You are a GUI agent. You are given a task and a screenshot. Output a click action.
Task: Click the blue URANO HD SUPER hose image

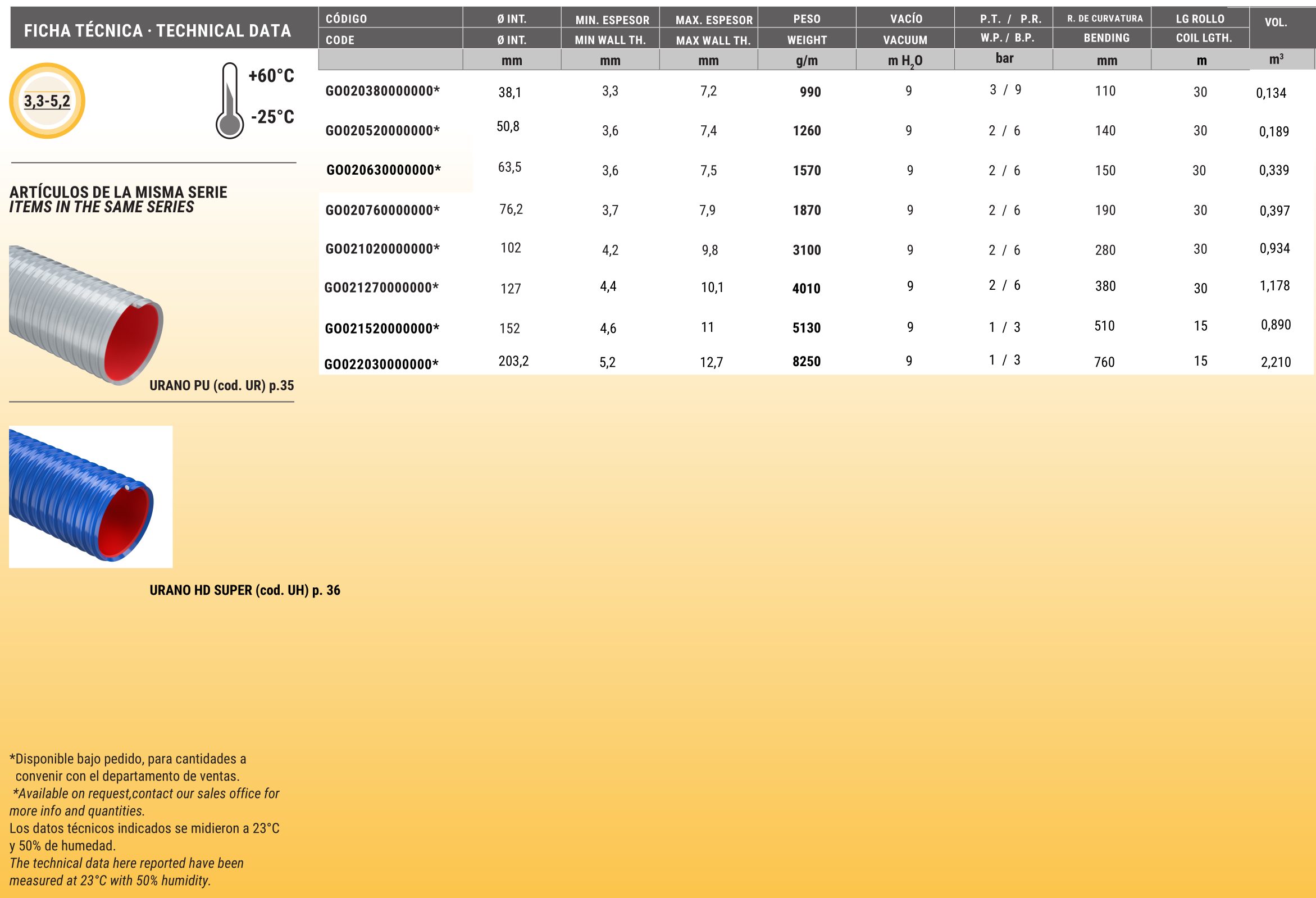click(x=90, y=496)
